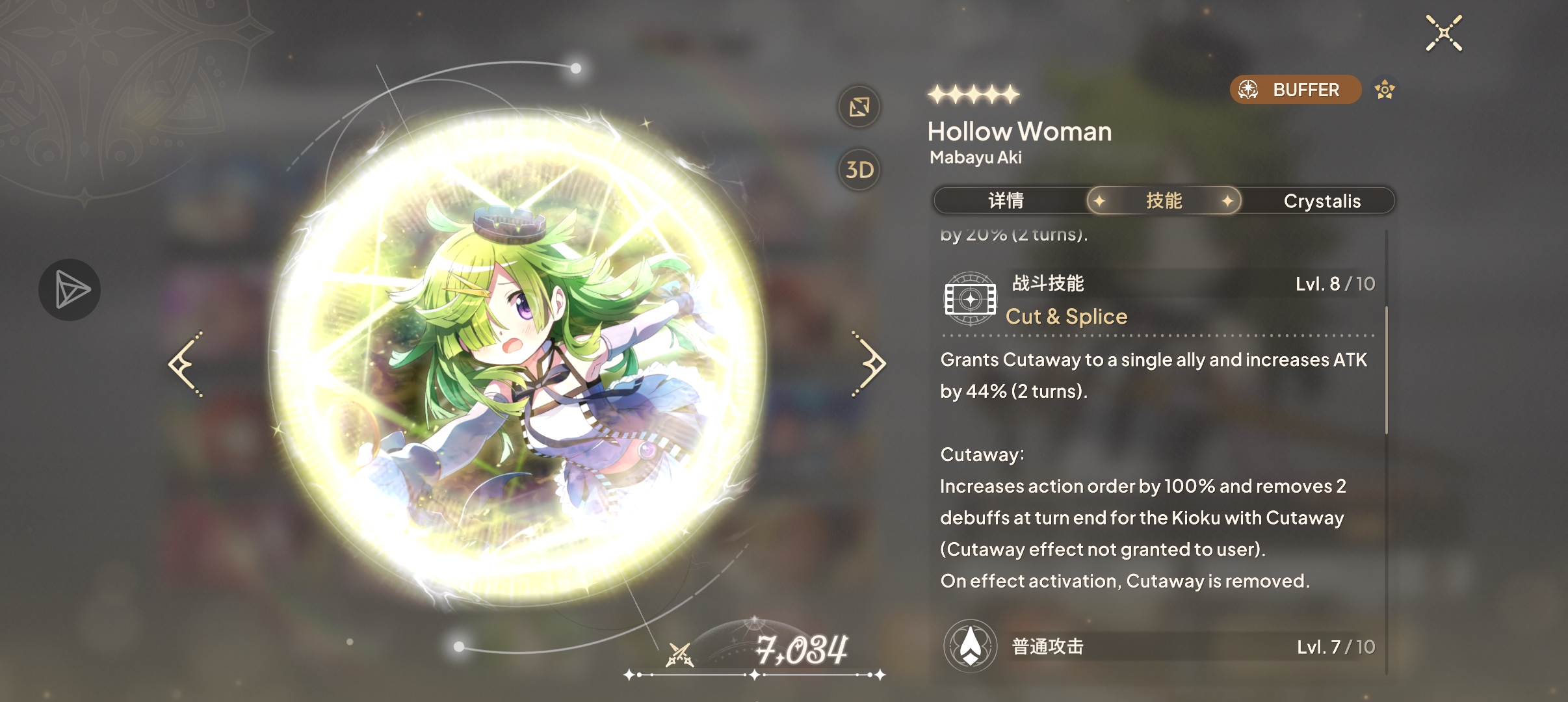Tap the crossed-swords power icon
The height and width of the screenshot is (702, 1568).
(680, 655)
